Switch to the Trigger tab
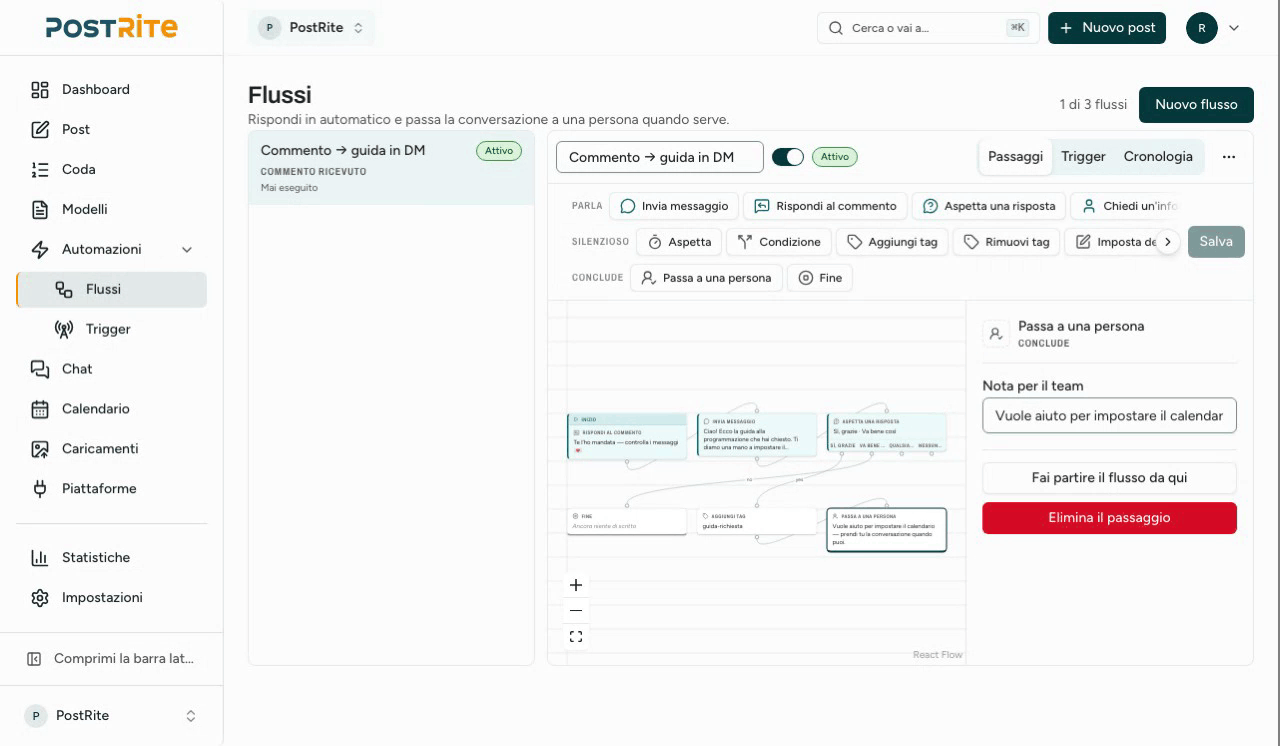 [x=1083, y=156]
